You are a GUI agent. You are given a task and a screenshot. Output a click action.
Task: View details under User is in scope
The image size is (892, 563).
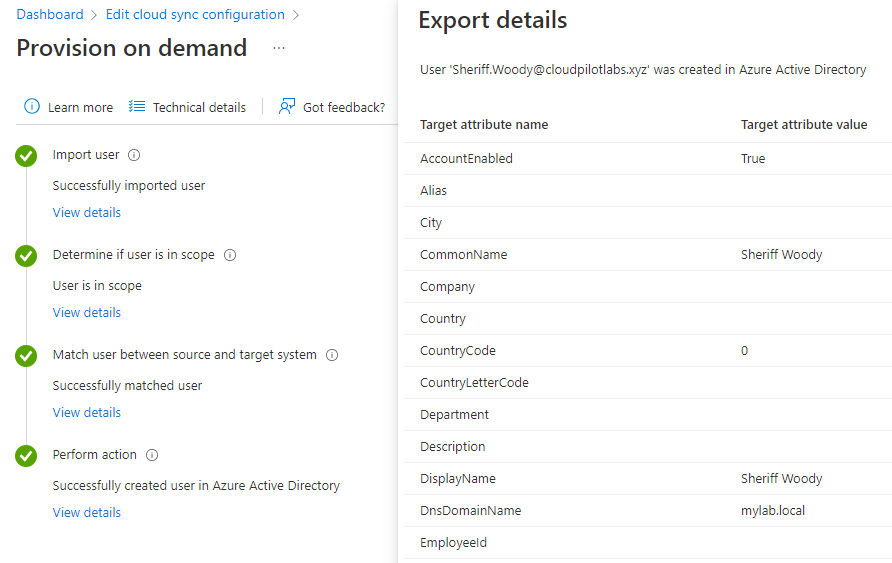86,313
